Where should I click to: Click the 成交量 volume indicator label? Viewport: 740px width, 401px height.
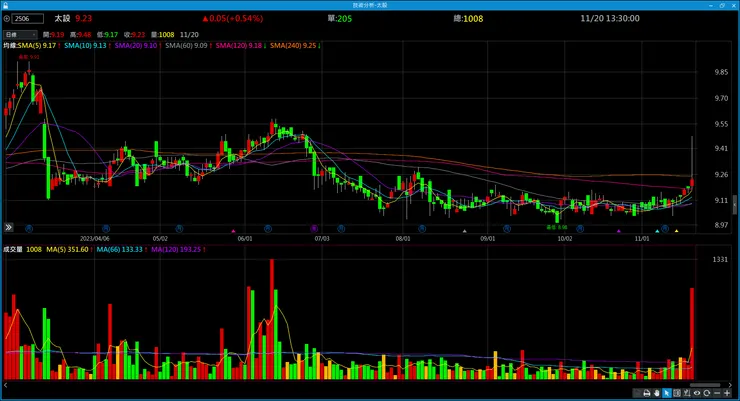[x=13, y=249]
